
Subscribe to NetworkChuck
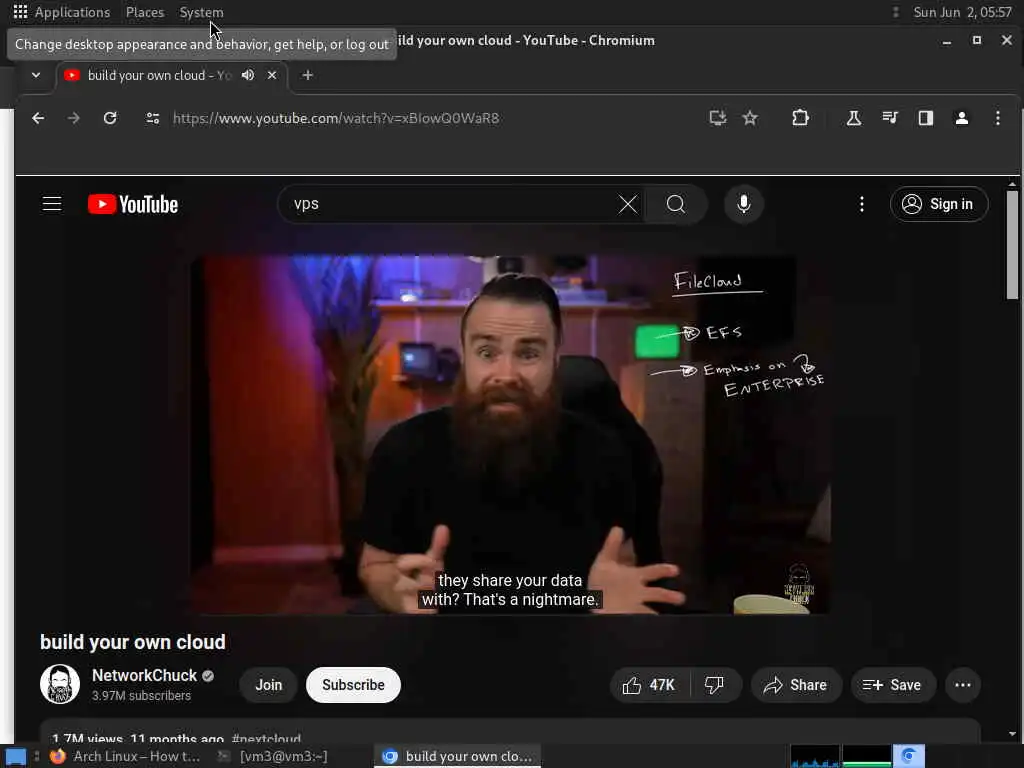pyautogui.click(x=353, y=685)
